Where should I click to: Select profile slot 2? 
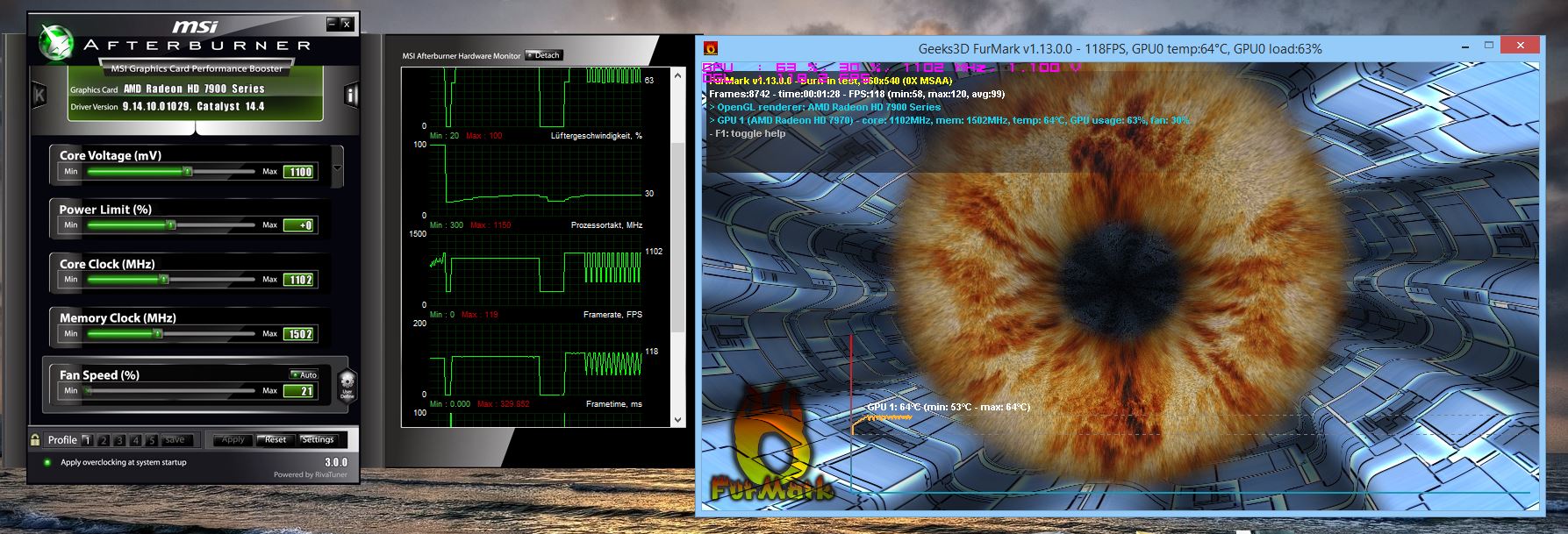tap(104, 440)
